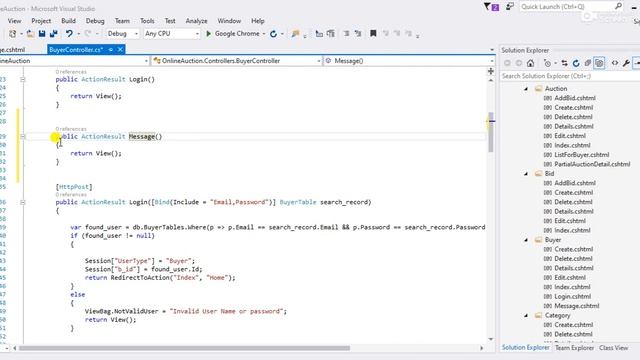The image size is (640, 360).
Task: Save the current file with the Save icon
Action: [x=42, y=34]
